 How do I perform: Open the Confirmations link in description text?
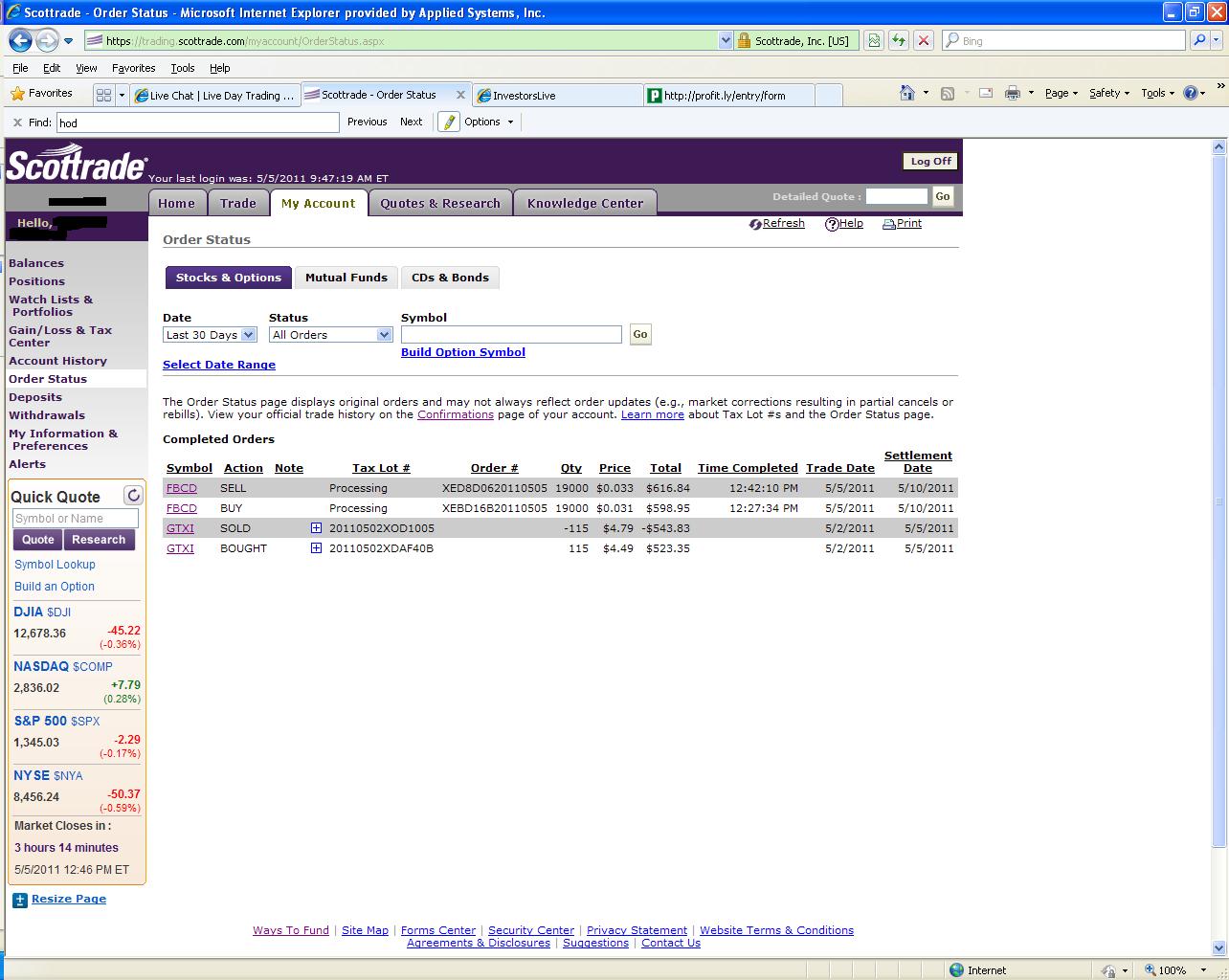[456, 414]
